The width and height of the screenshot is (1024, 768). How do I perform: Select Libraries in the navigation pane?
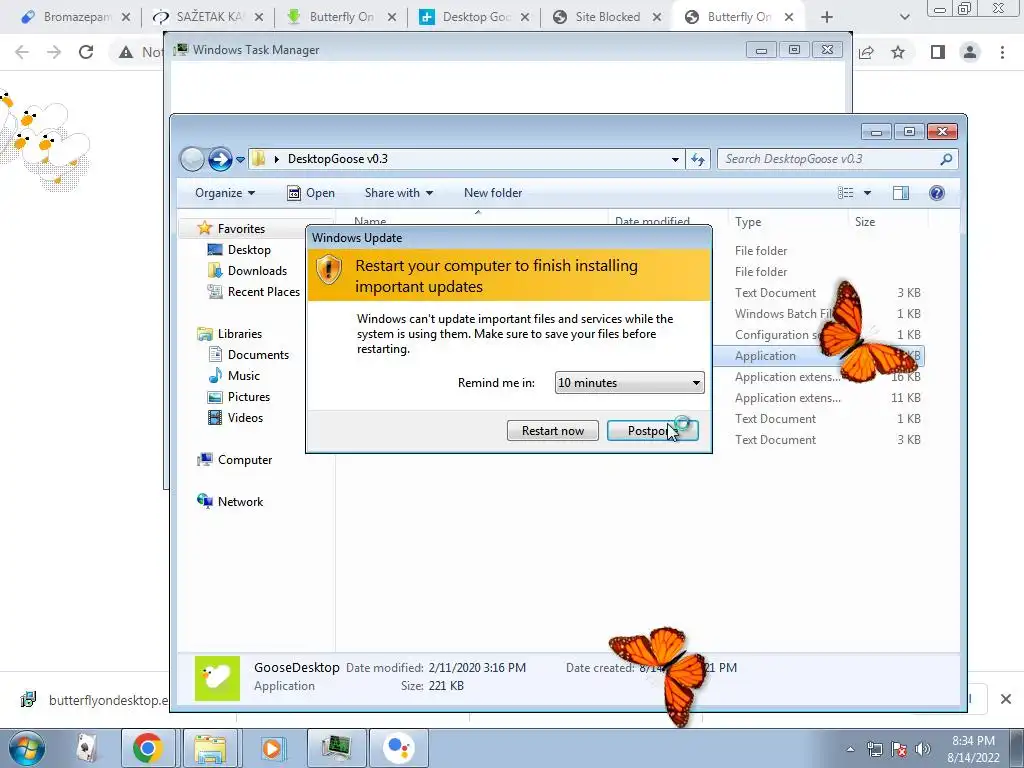239,334
